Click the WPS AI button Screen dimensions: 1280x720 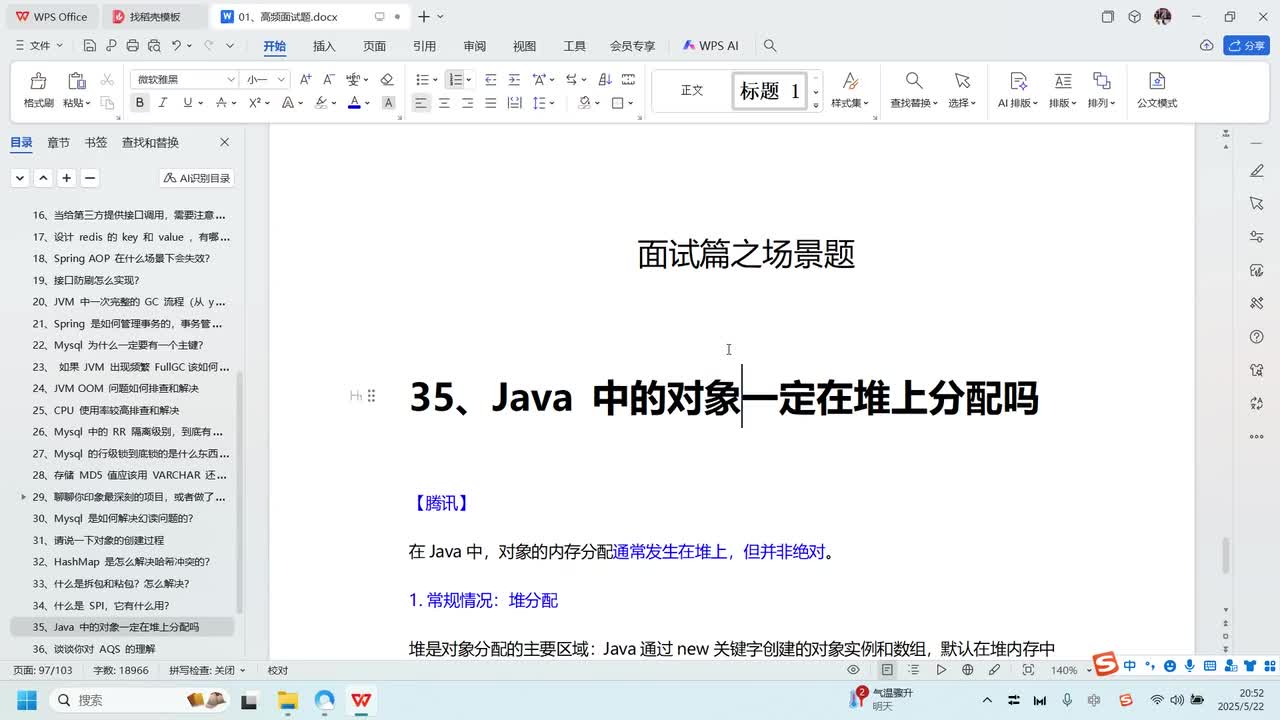pyautogui.click(x=710, y=46)
